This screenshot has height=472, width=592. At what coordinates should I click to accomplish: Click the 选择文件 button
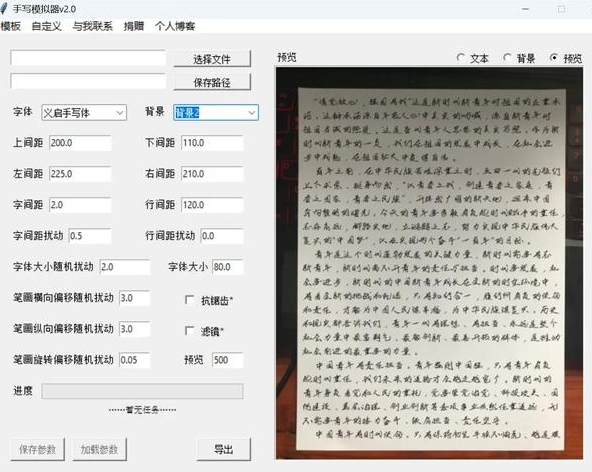pos(212,59)
